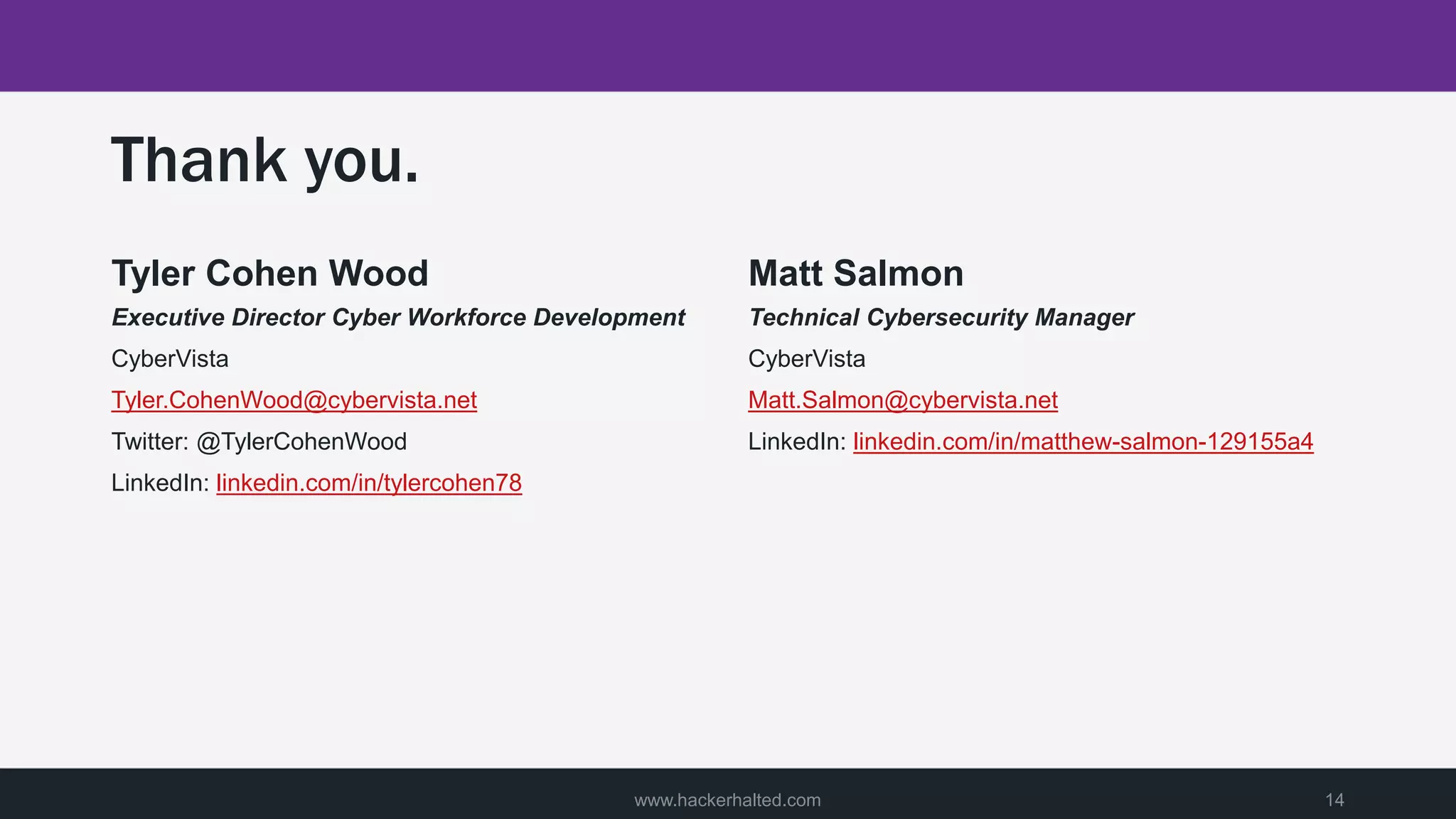The height and width of the screenshot is (819, 1456).
Task: Click 'LinkedIn:' label under Tyler's Twitter
Action: (x=161, y=483)
